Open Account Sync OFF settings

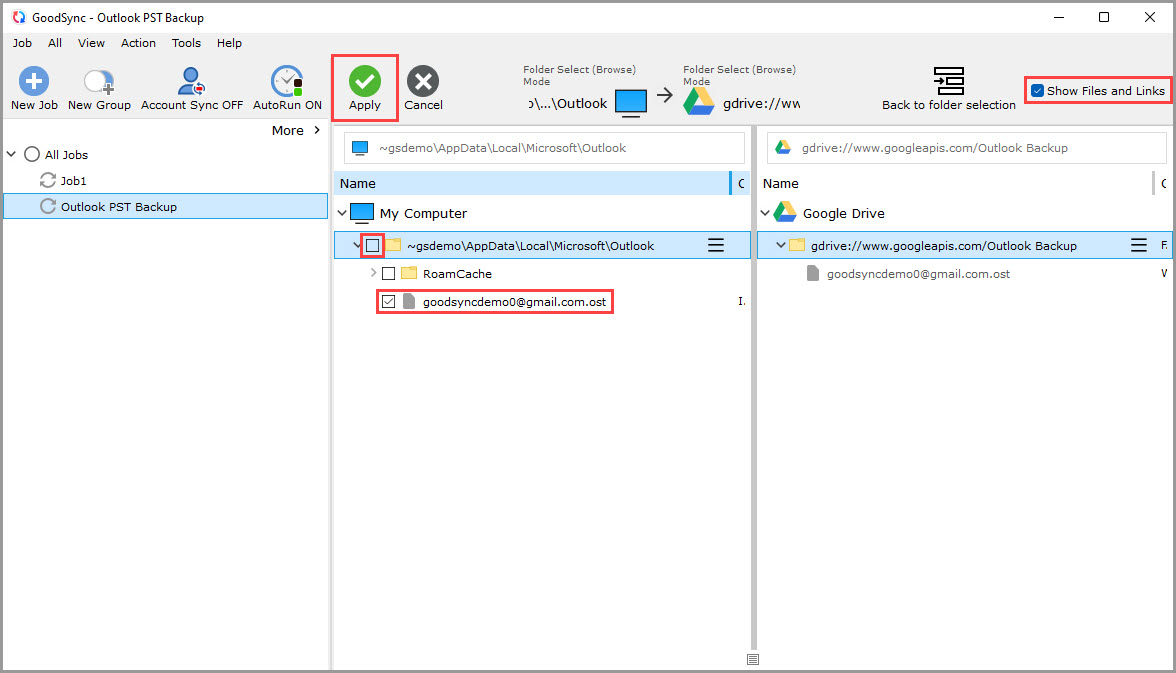pyautogui.click(x=192, y=89)
